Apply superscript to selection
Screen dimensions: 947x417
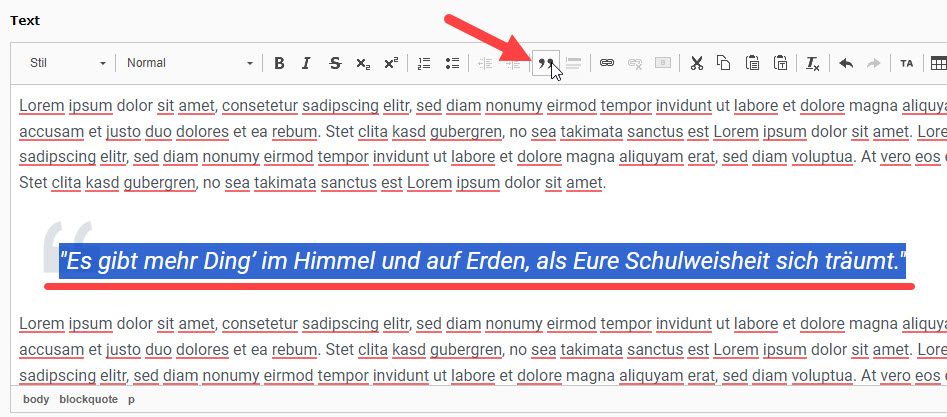[x=390, y=63]
